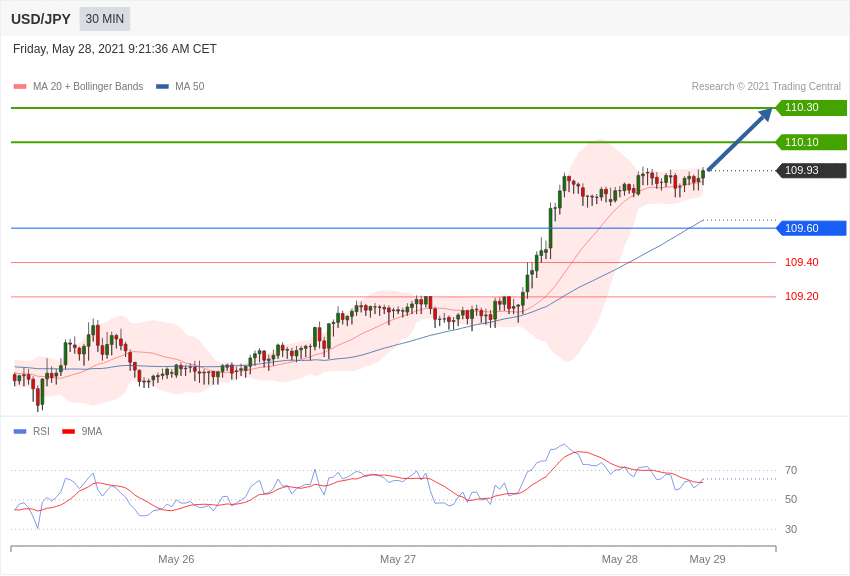Viewport: 850px width, 576px height.
Task: Select the chart date and time text
Action: [114, 49]
